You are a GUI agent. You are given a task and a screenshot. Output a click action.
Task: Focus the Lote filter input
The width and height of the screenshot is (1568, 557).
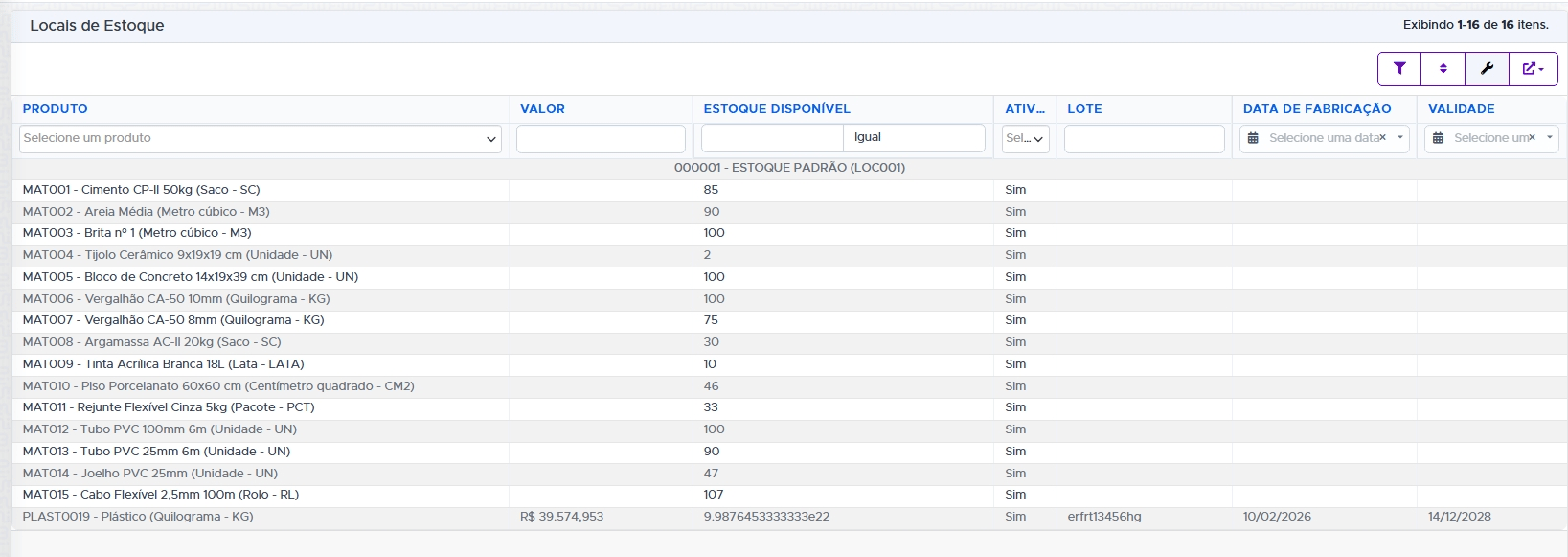(x=1144, y=138)
